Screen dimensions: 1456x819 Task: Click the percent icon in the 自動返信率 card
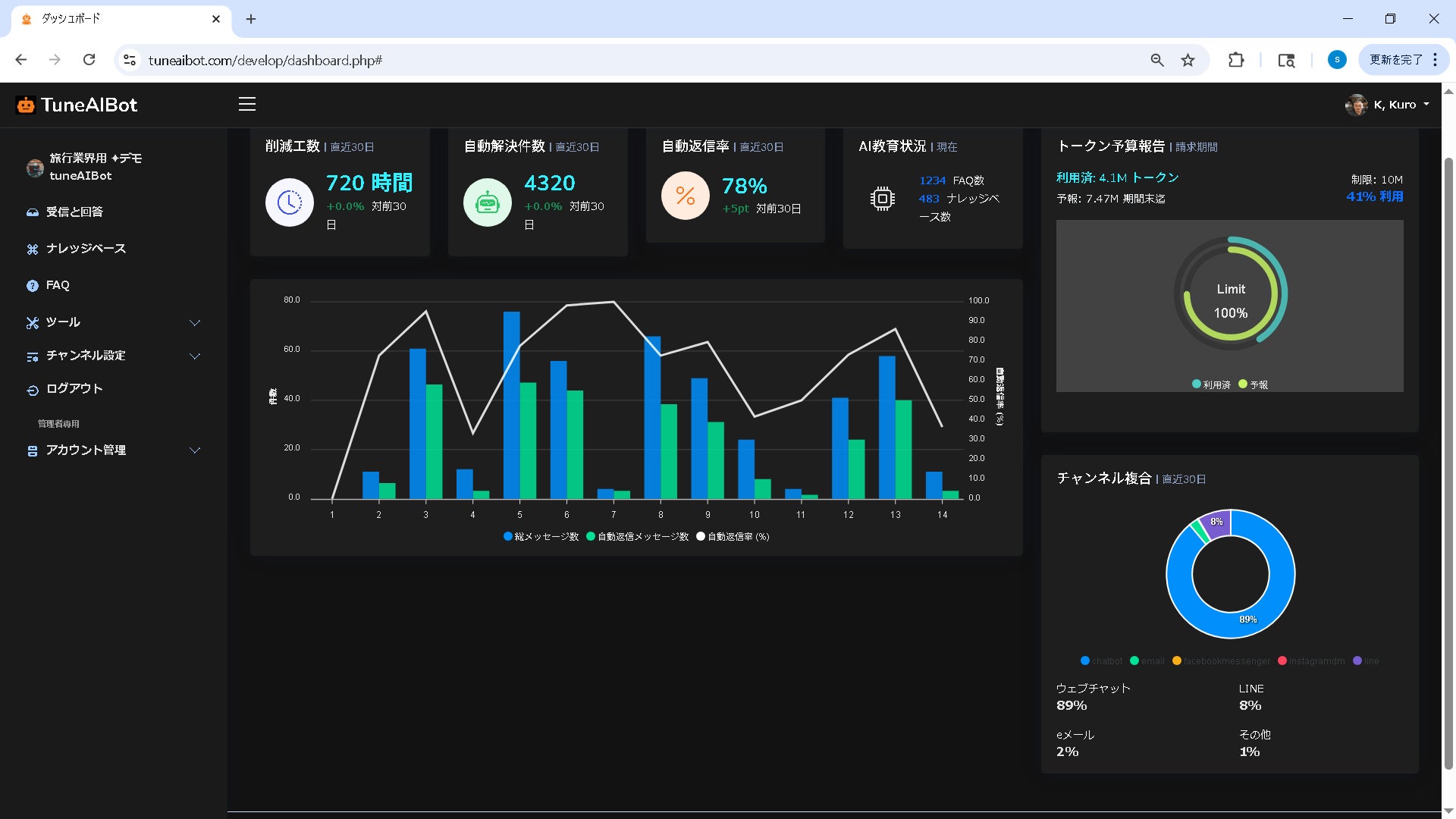(x=685, y=196)
